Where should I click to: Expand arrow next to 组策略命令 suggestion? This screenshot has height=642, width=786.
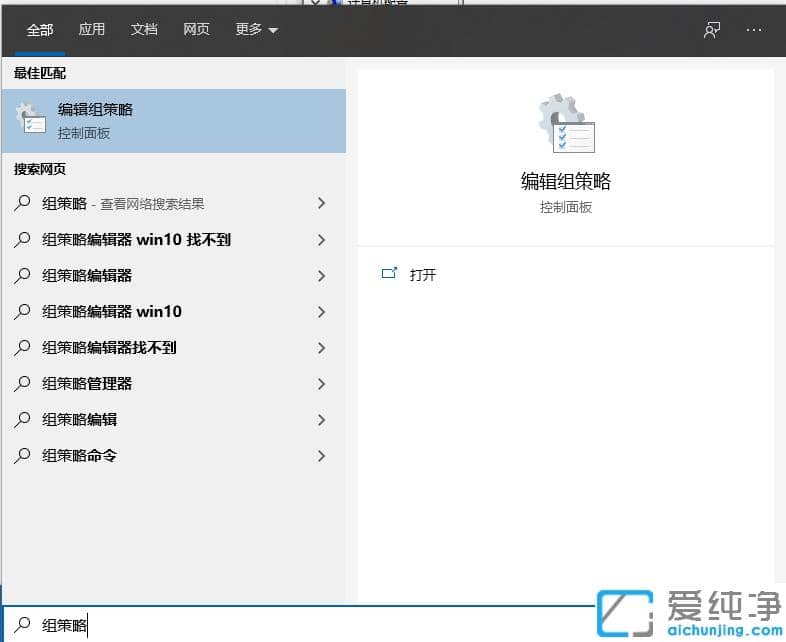click(321, 456)
